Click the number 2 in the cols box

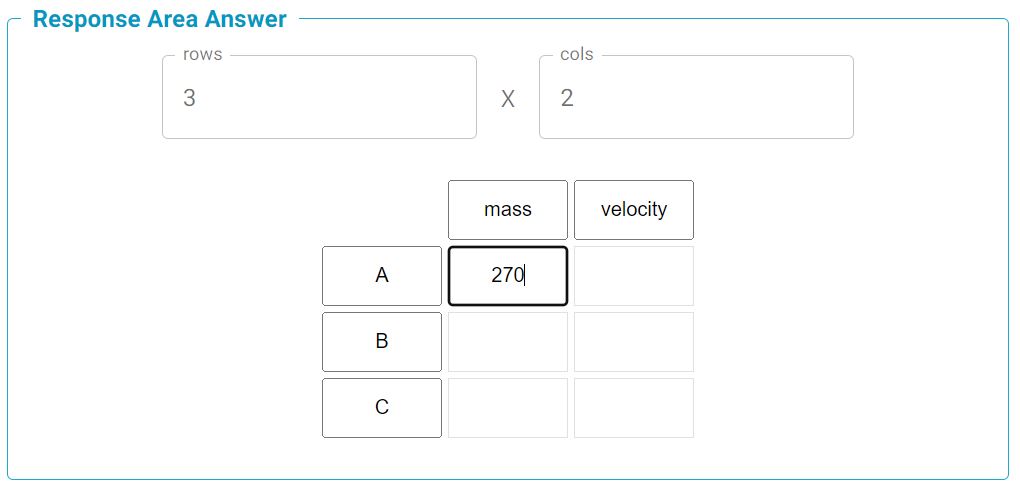click(x=567, y=98)
